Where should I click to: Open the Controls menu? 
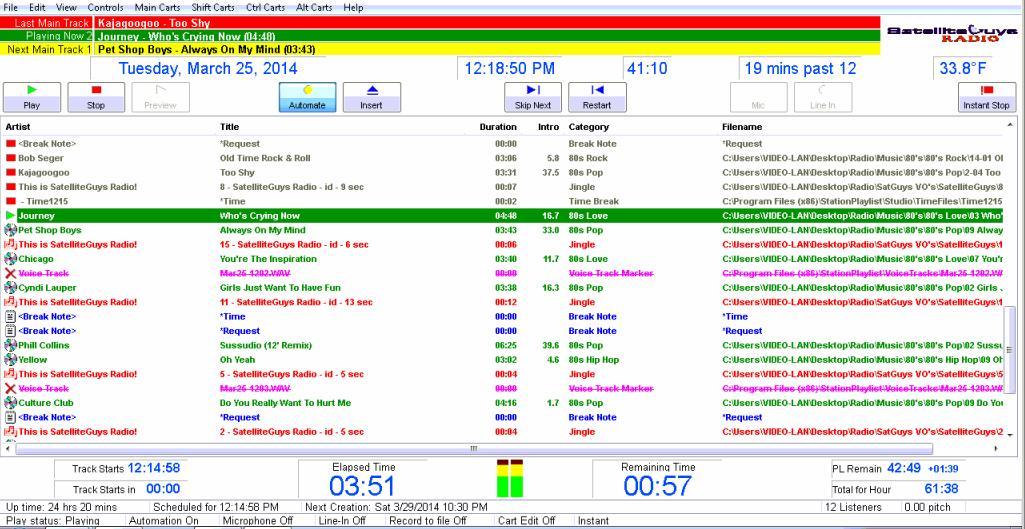point(105,7)
